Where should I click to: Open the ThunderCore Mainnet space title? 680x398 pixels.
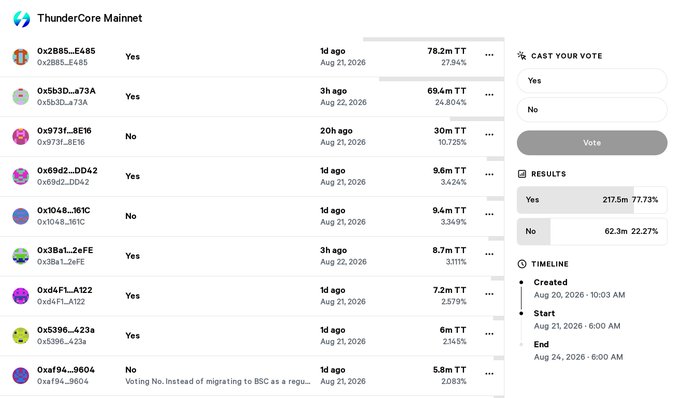(x=90, y=18)
